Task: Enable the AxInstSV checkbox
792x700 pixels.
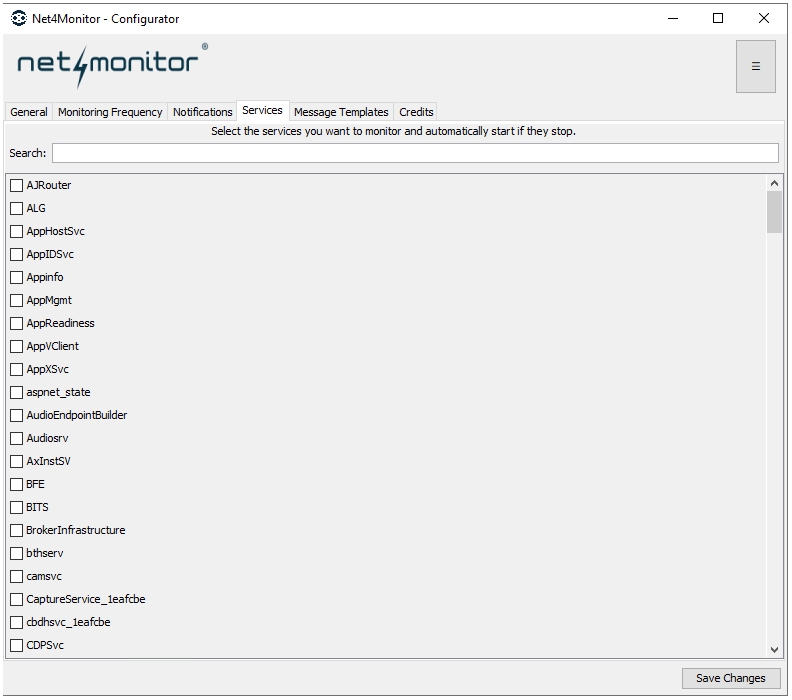Action: pos(17,461)
